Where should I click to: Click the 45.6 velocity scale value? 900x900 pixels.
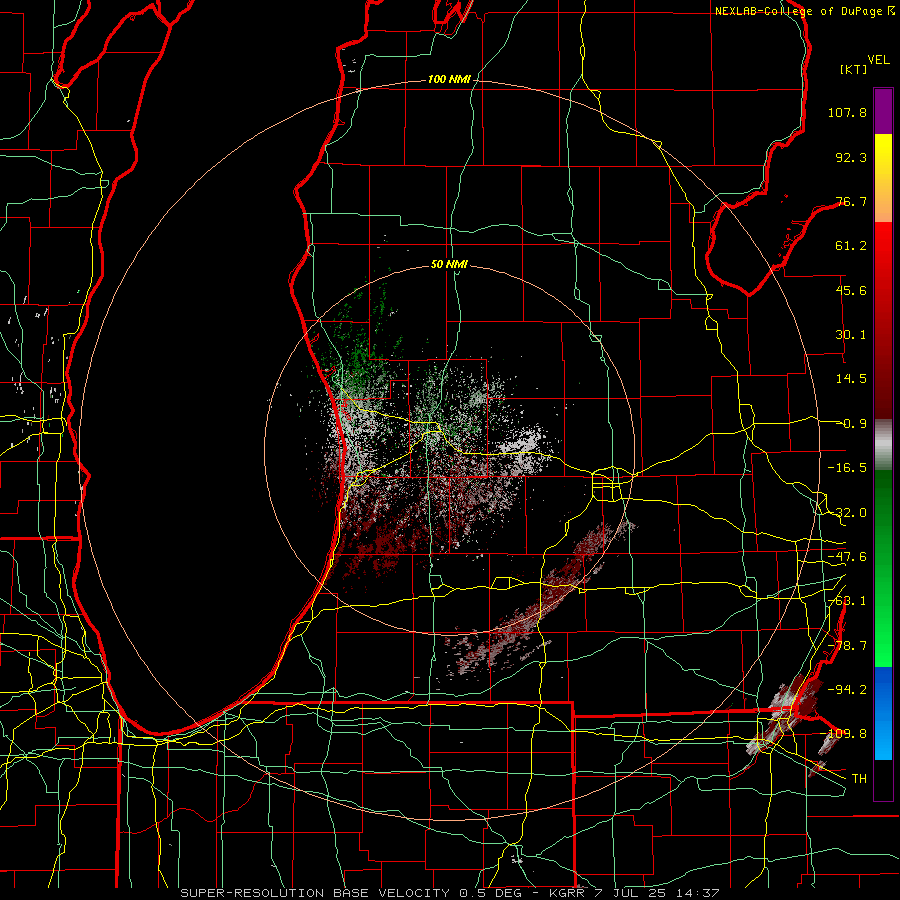coord(851,290)
